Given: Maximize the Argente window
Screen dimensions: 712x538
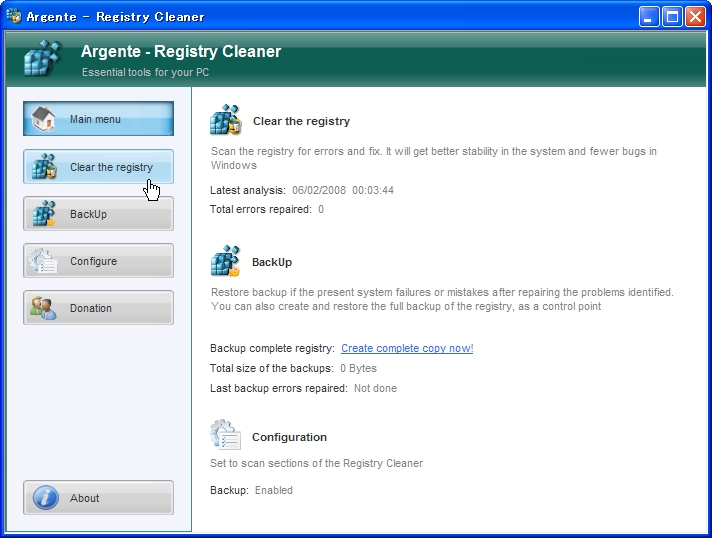Looking at the screenshot, I should [672, 17].
